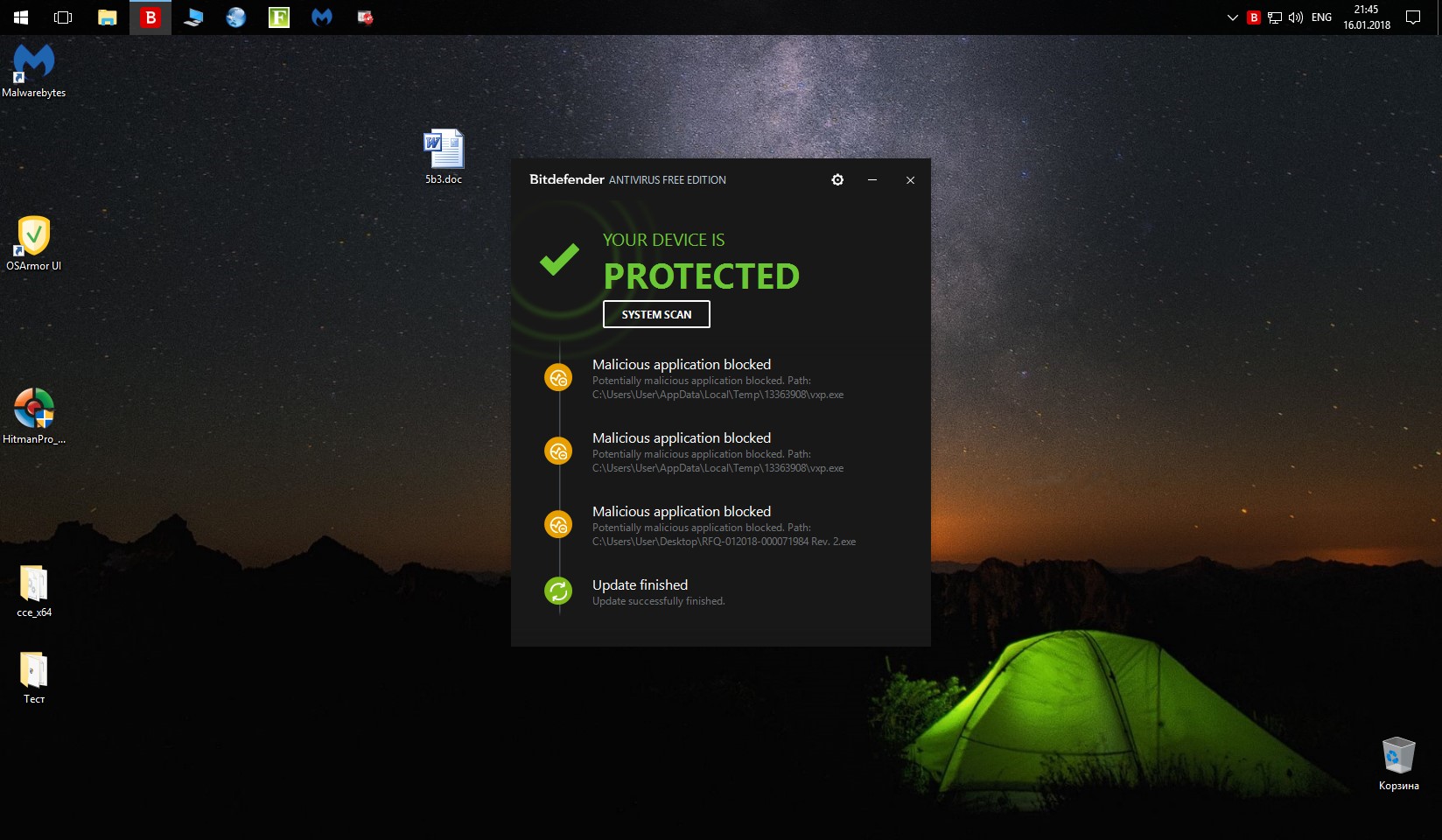1442x840 pixels.
Task: Minimize the Bitdefender window
Action: click(872, 179)
